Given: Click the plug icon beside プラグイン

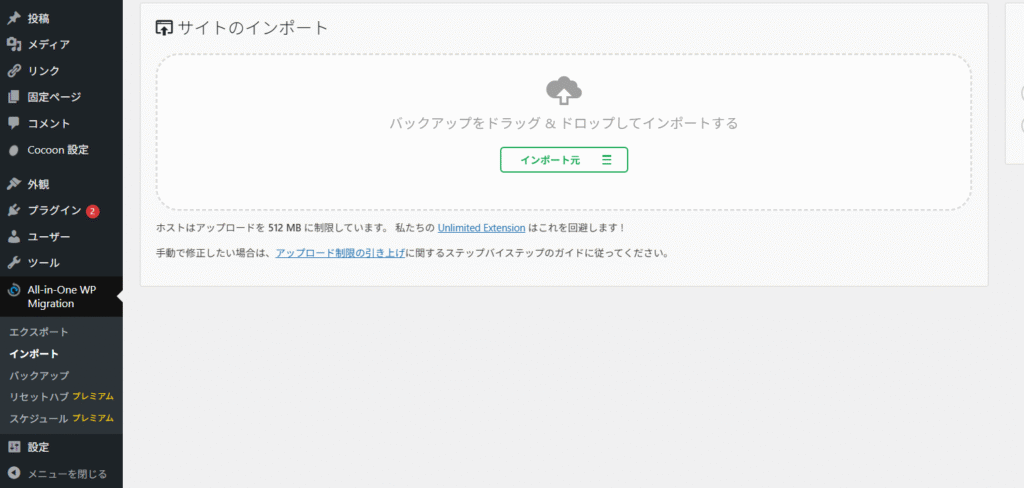Looking at the screenshot, I should 14,210.
